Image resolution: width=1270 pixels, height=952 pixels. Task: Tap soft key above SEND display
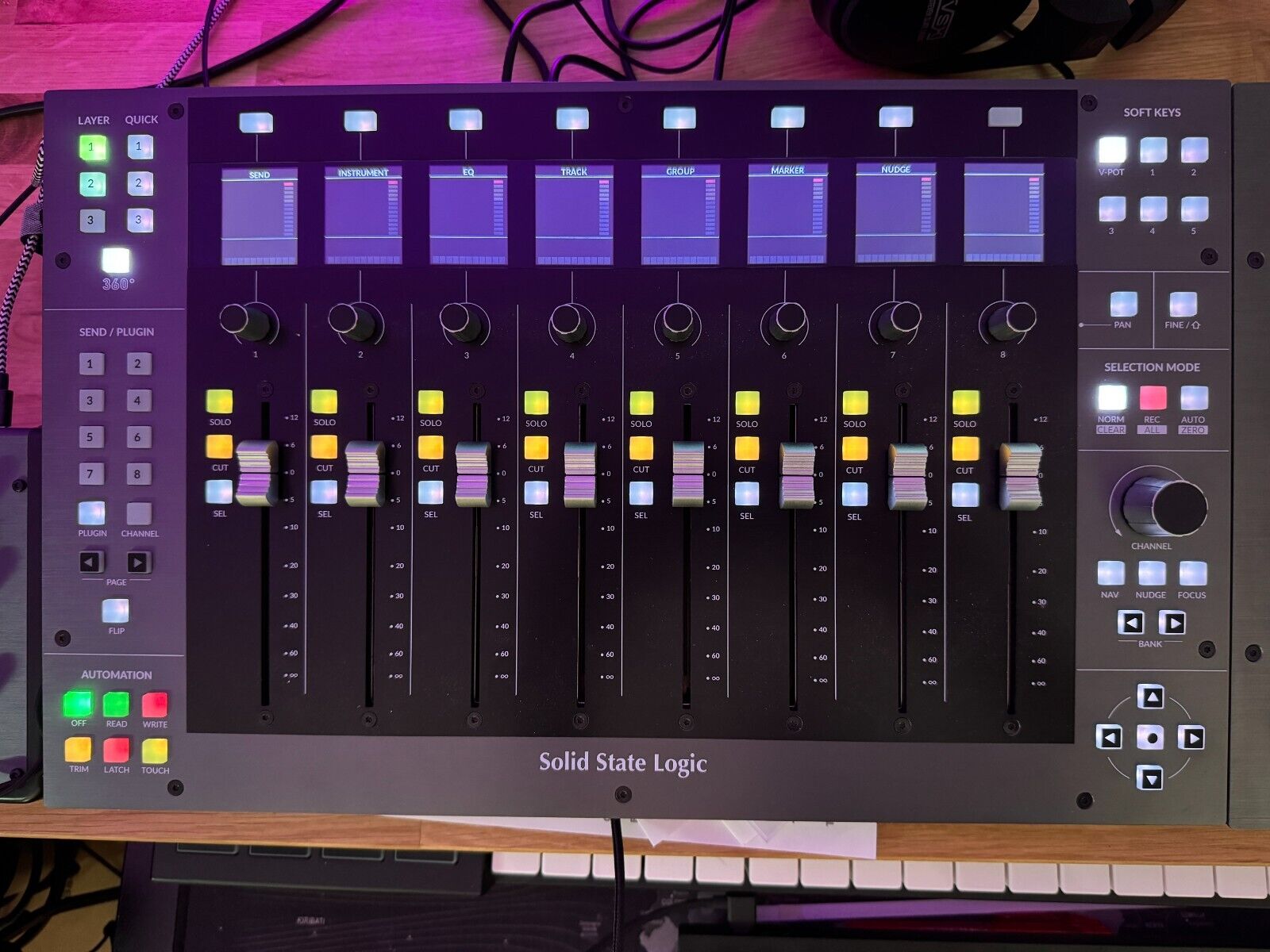pyautogui.click(x=256, y=122)
